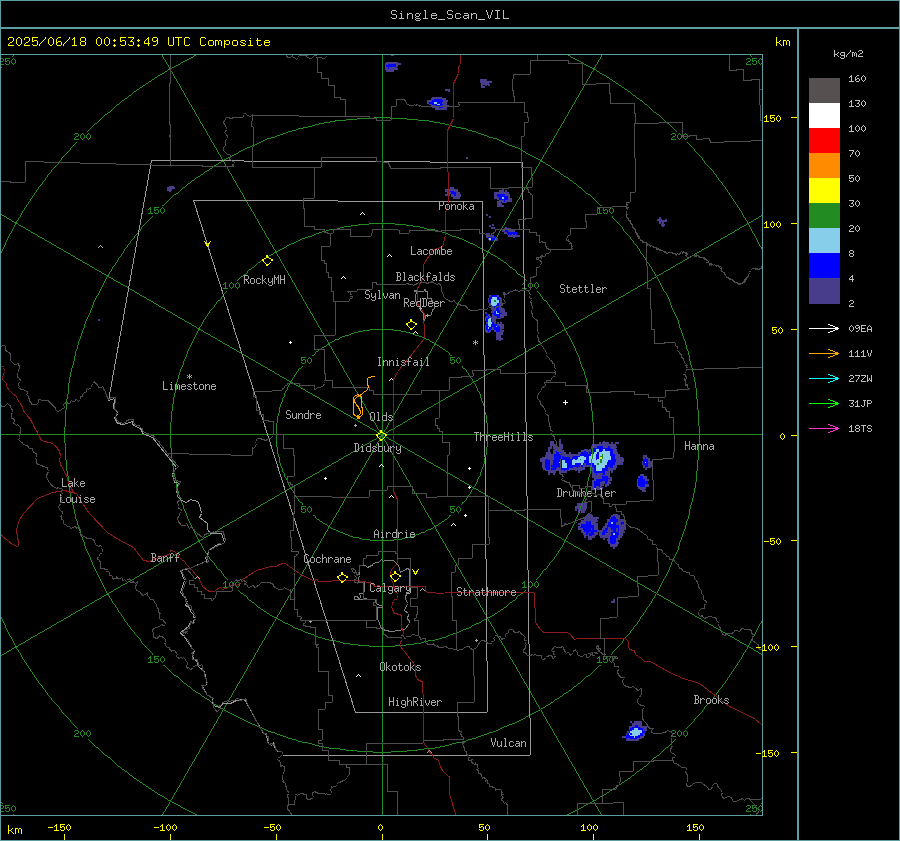The width and height of the screenshot is (900, 841).
Task: Click the cyan 27ZW arrow in legend
Action: [x=824, y=378]
